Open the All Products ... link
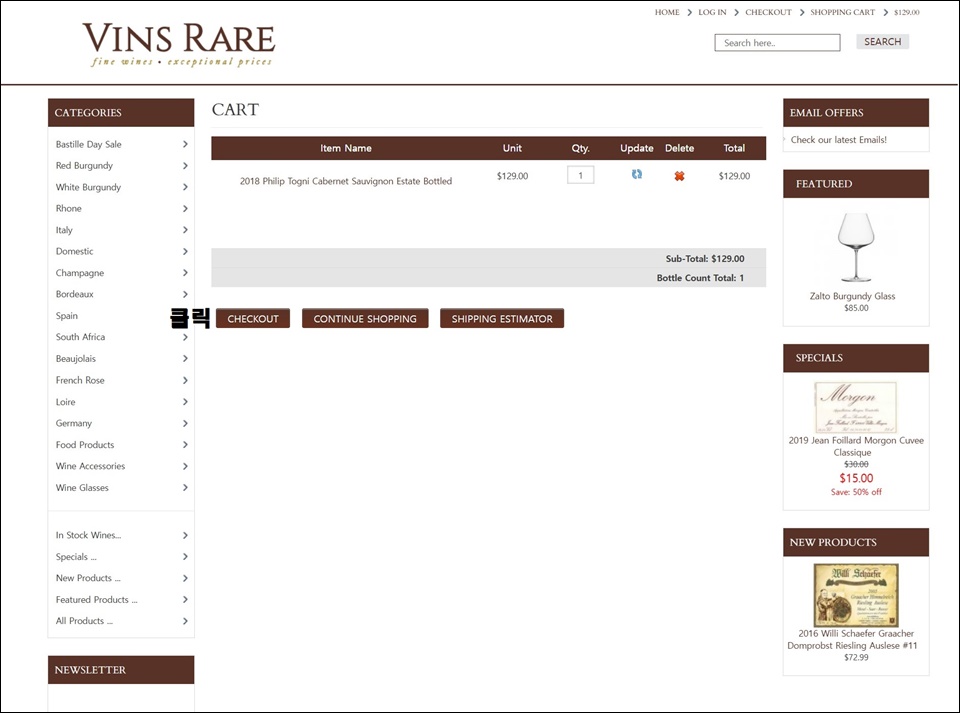960x713 pixels. tap(84, 621)
